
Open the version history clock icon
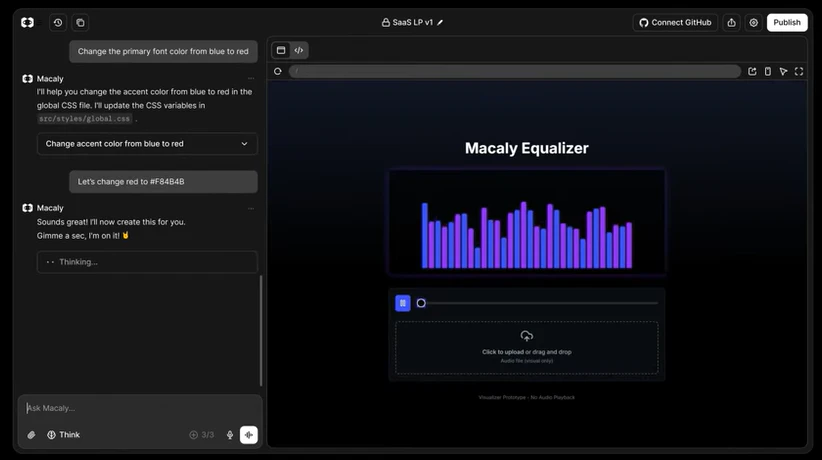click(58, 23)
